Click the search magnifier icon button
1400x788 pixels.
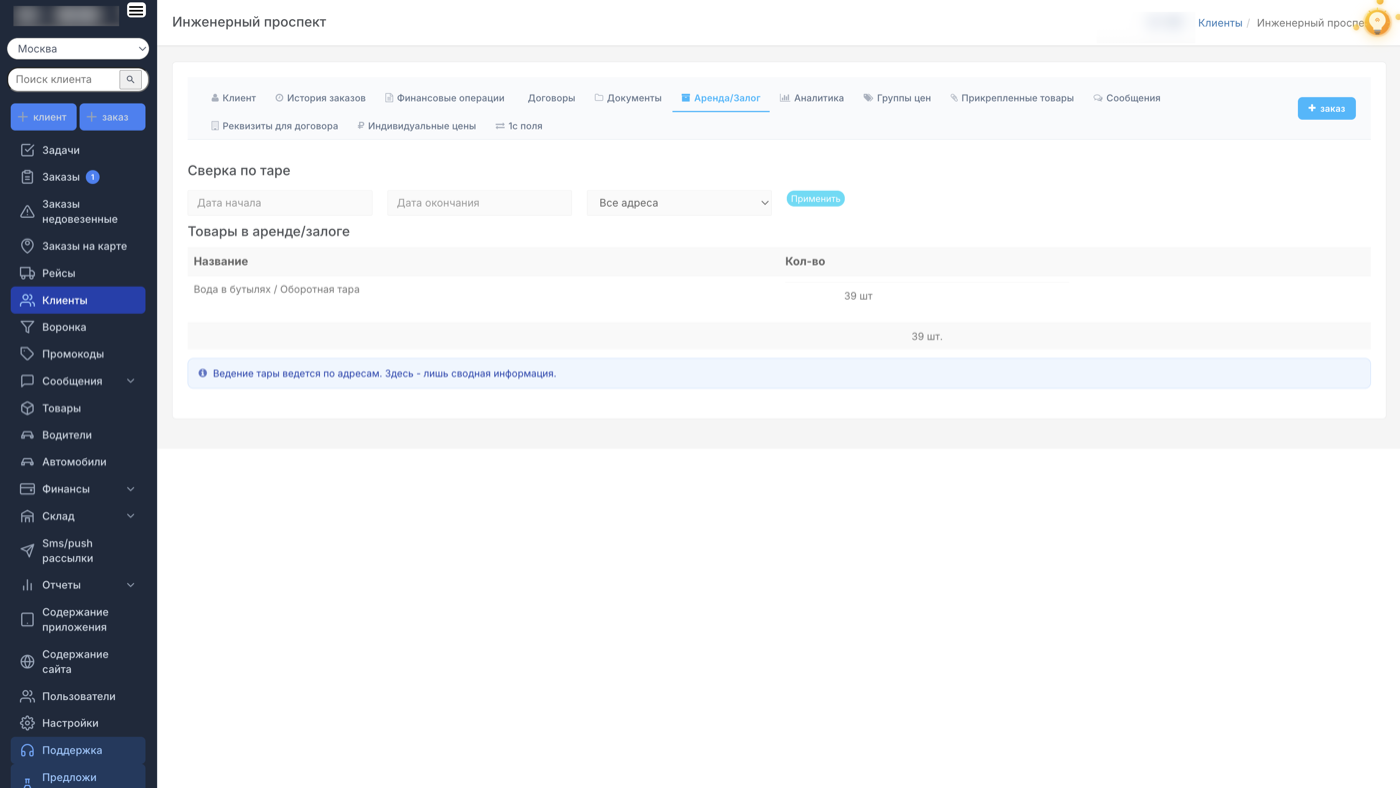click(x=130, y=80)
